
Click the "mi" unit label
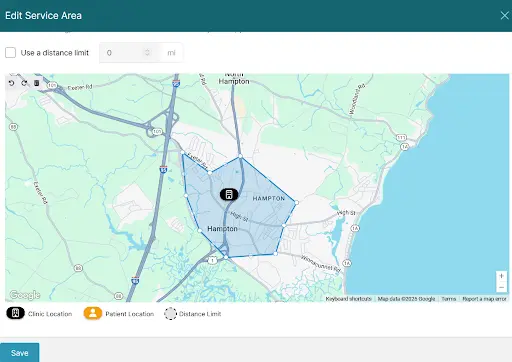point(171,53)
